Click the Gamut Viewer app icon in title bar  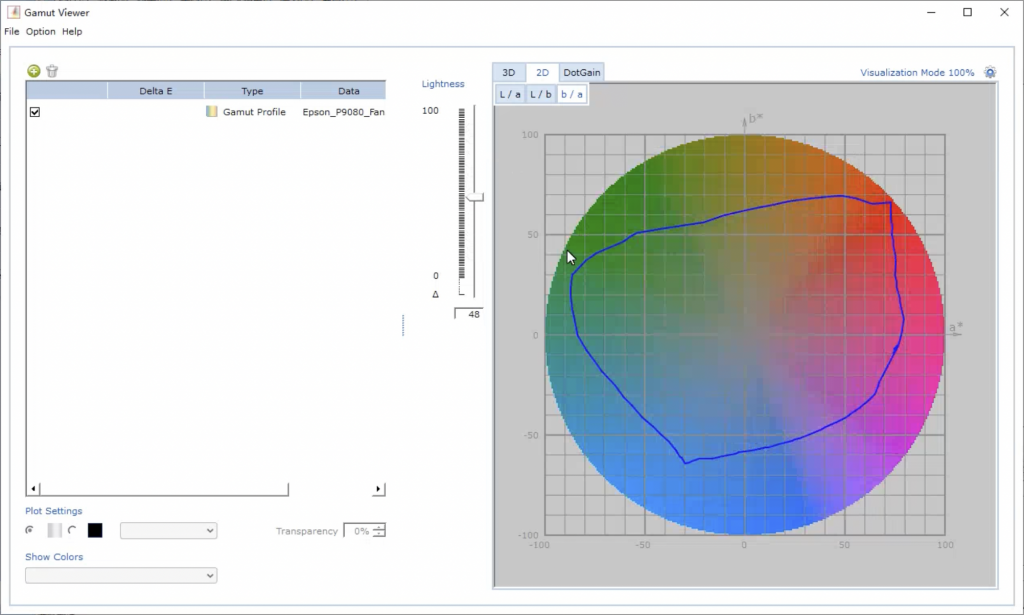click(13, 12)
